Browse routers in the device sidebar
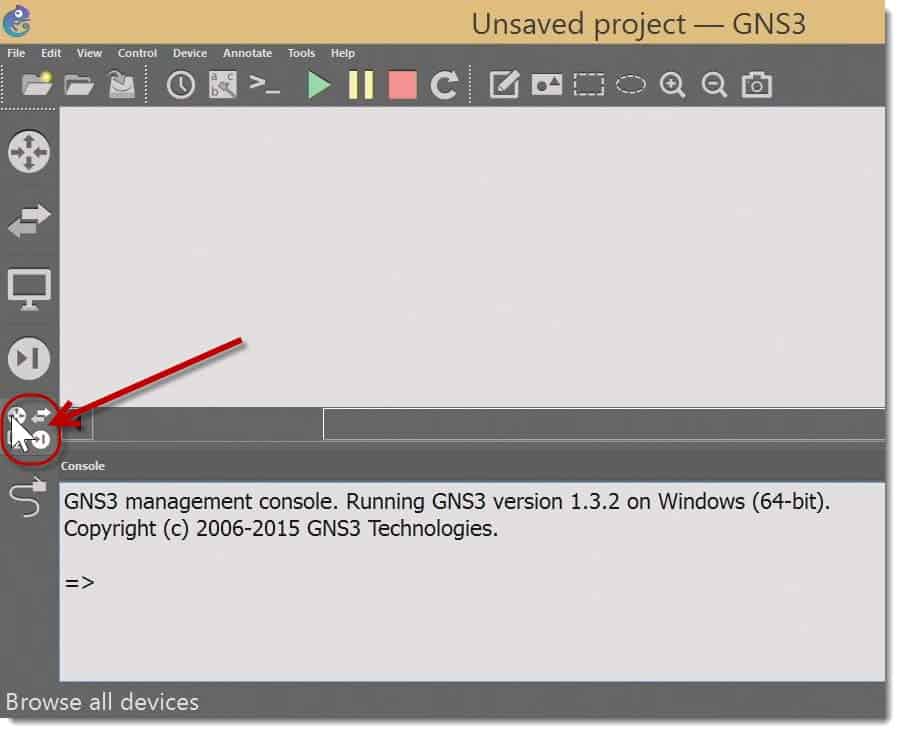900x733 pixels. click(x=29, y=152)
